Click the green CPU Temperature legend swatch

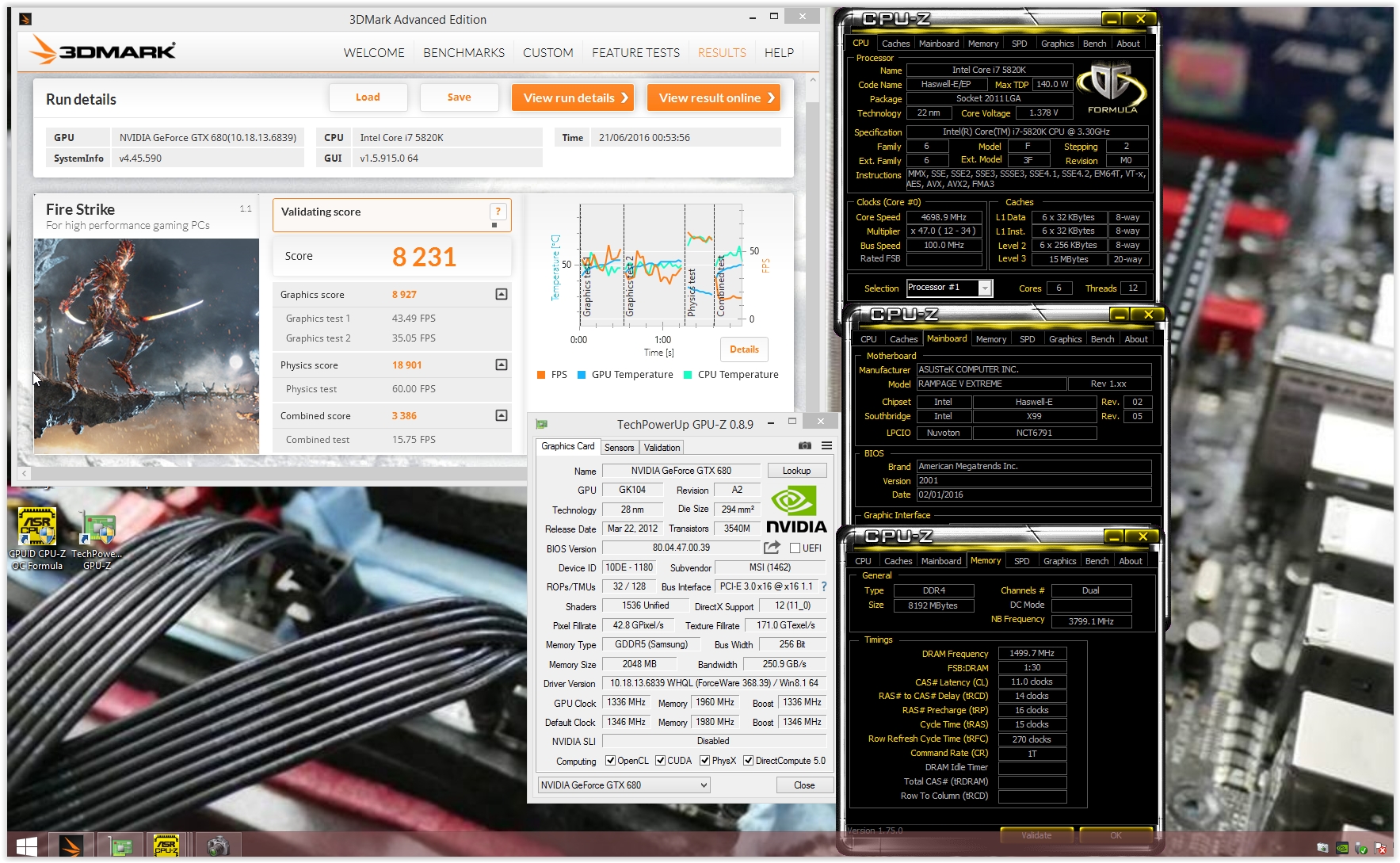tap(688, 375)
